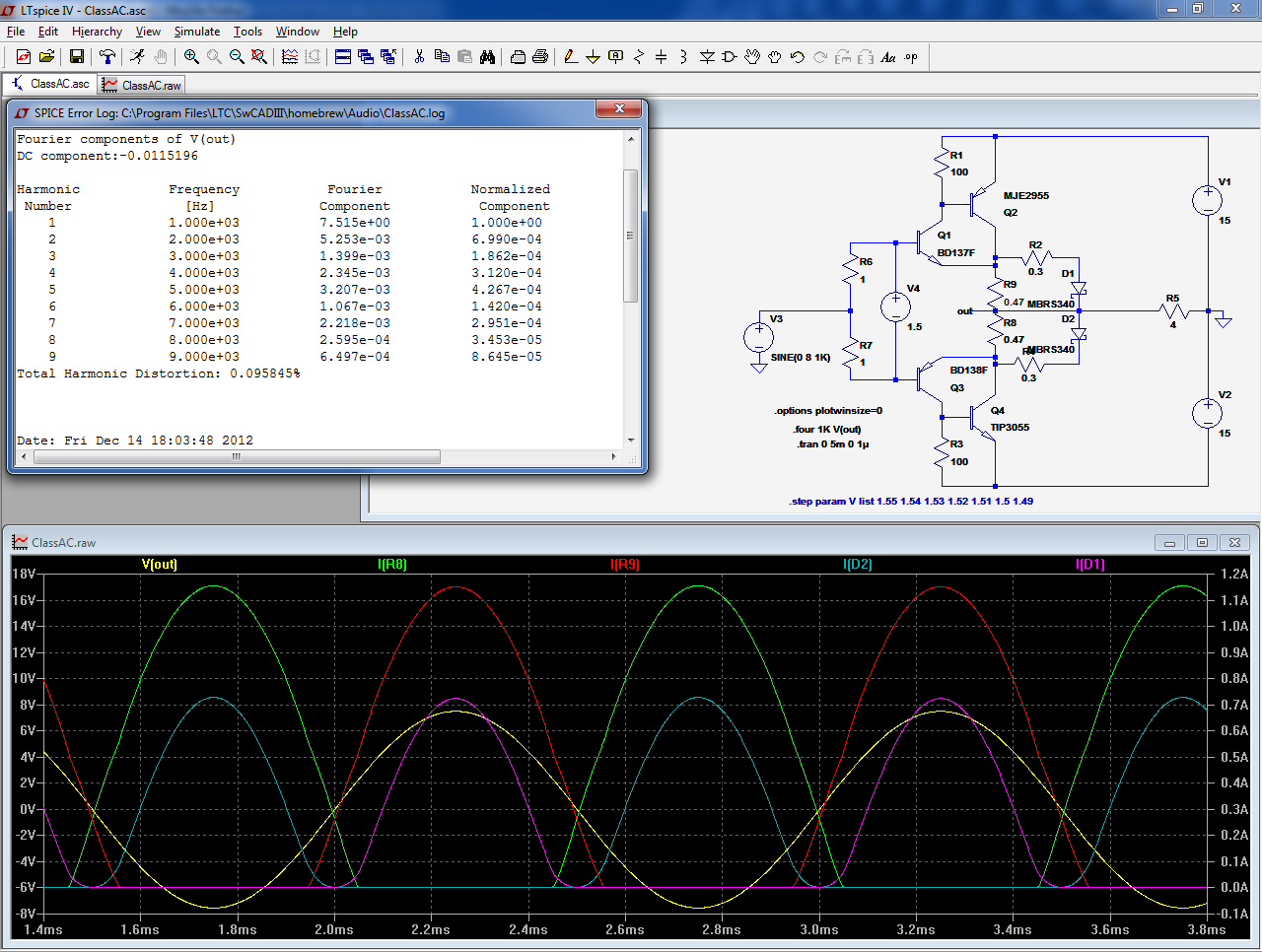1262x952 pixels.
Task: Cascade the windows toolbar icon
Action: coord(366,57)
